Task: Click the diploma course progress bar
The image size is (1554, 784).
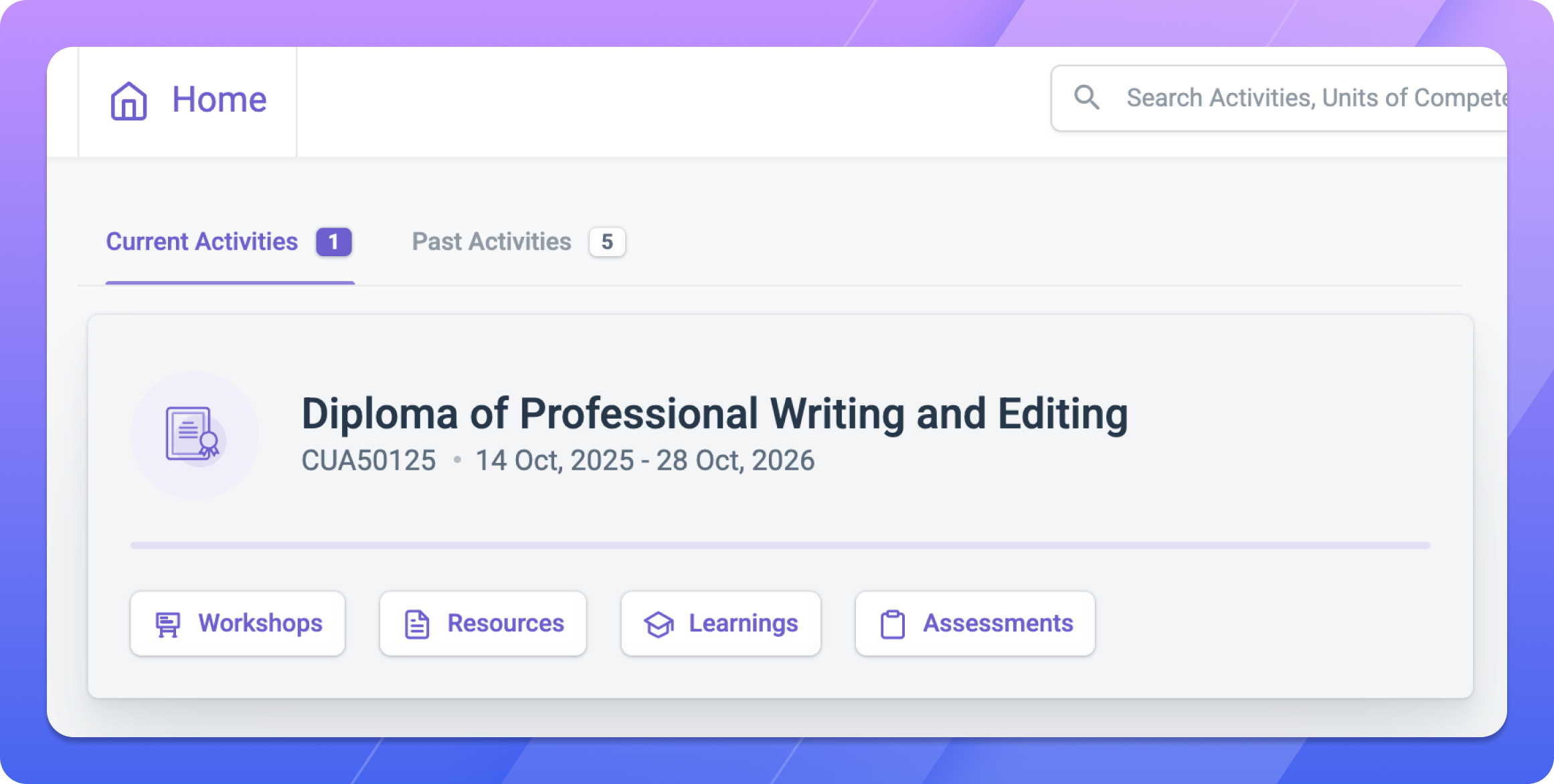Action: pyautogui.click(x=780, y=546)
